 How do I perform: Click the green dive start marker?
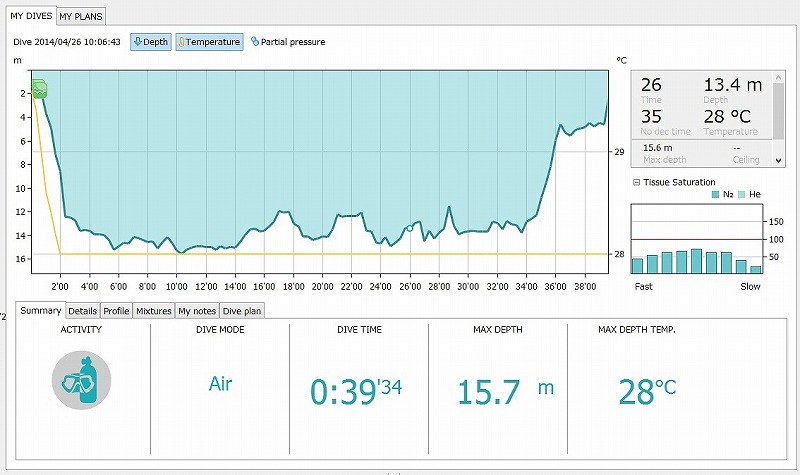[x=39, y=89]
